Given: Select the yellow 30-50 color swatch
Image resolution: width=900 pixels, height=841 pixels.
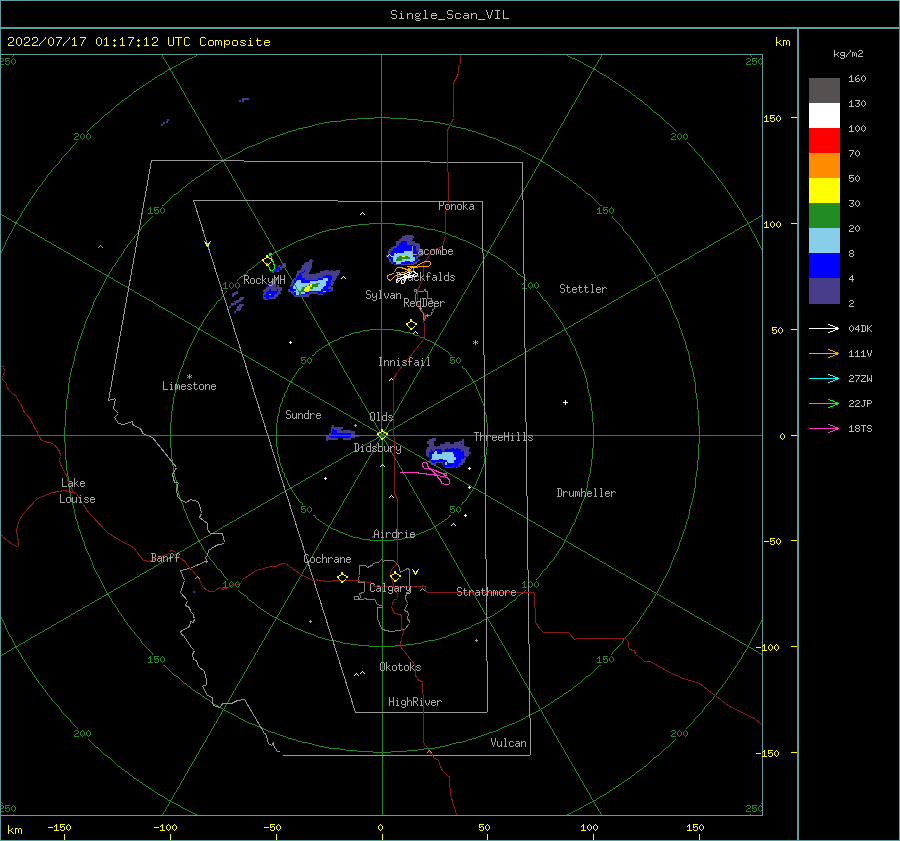Looking at the screenshot, I should point(824,191).
